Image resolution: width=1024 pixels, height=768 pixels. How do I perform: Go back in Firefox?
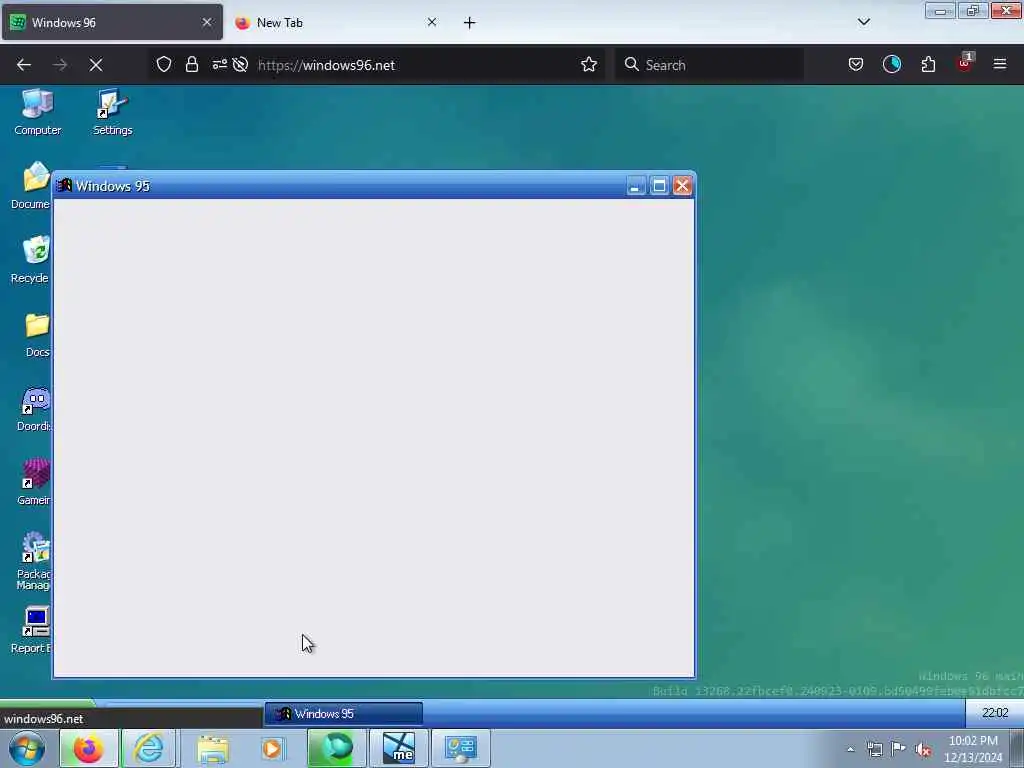24,65
